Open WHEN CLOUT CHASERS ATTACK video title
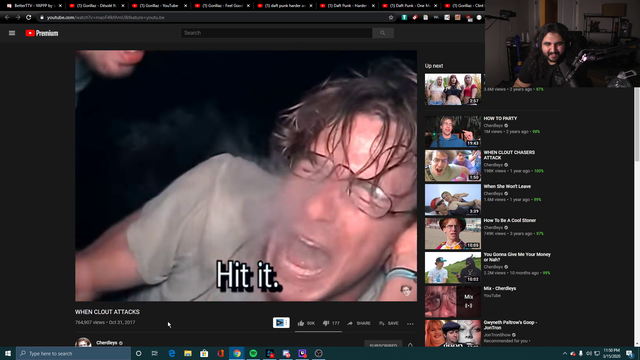The image size is (640, 360). [x=509, y=155]
